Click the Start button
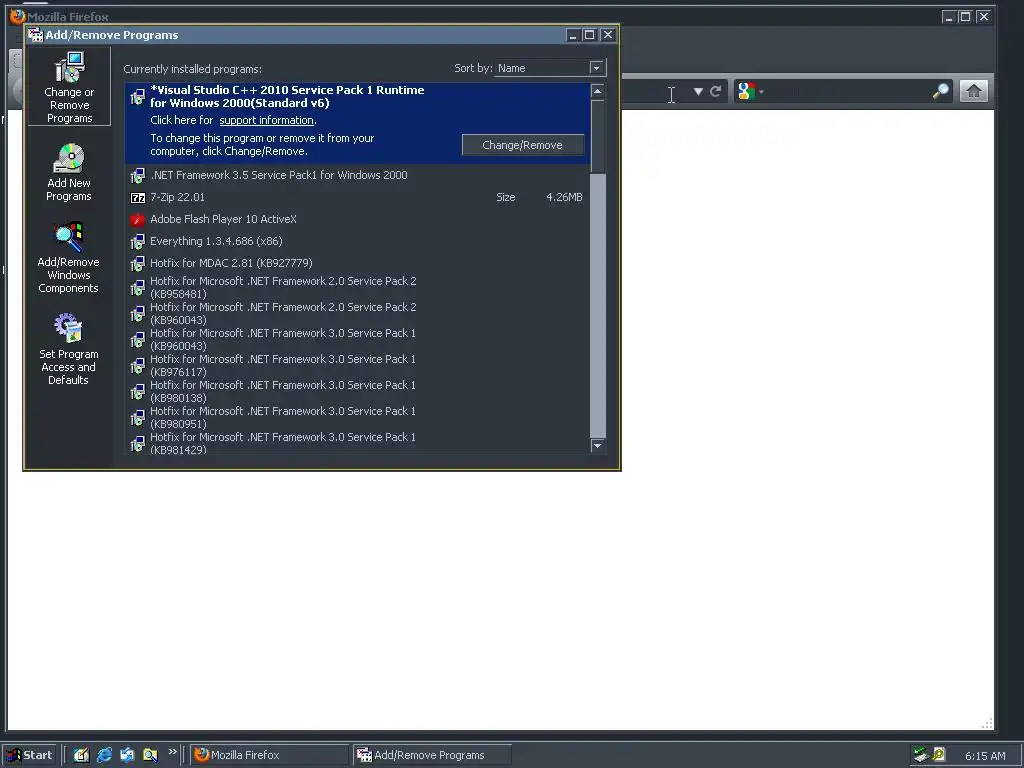Viewport: 1024px width, 768px height. click(31, 755)
